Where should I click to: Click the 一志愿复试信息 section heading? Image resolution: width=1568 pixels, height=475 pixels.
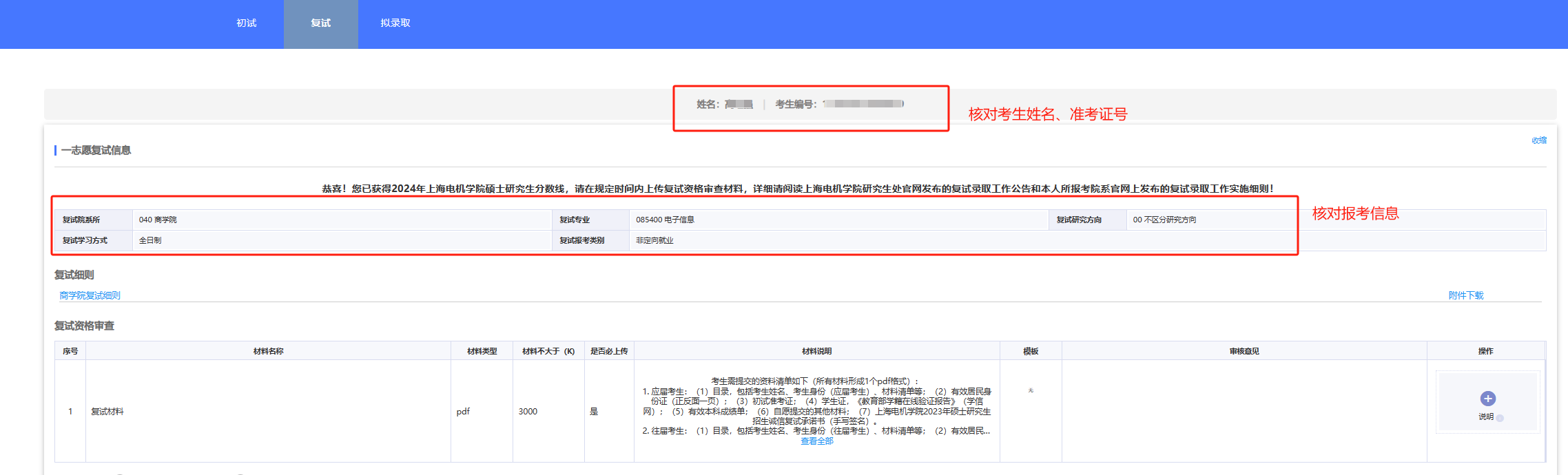click(x=96, y=150)
